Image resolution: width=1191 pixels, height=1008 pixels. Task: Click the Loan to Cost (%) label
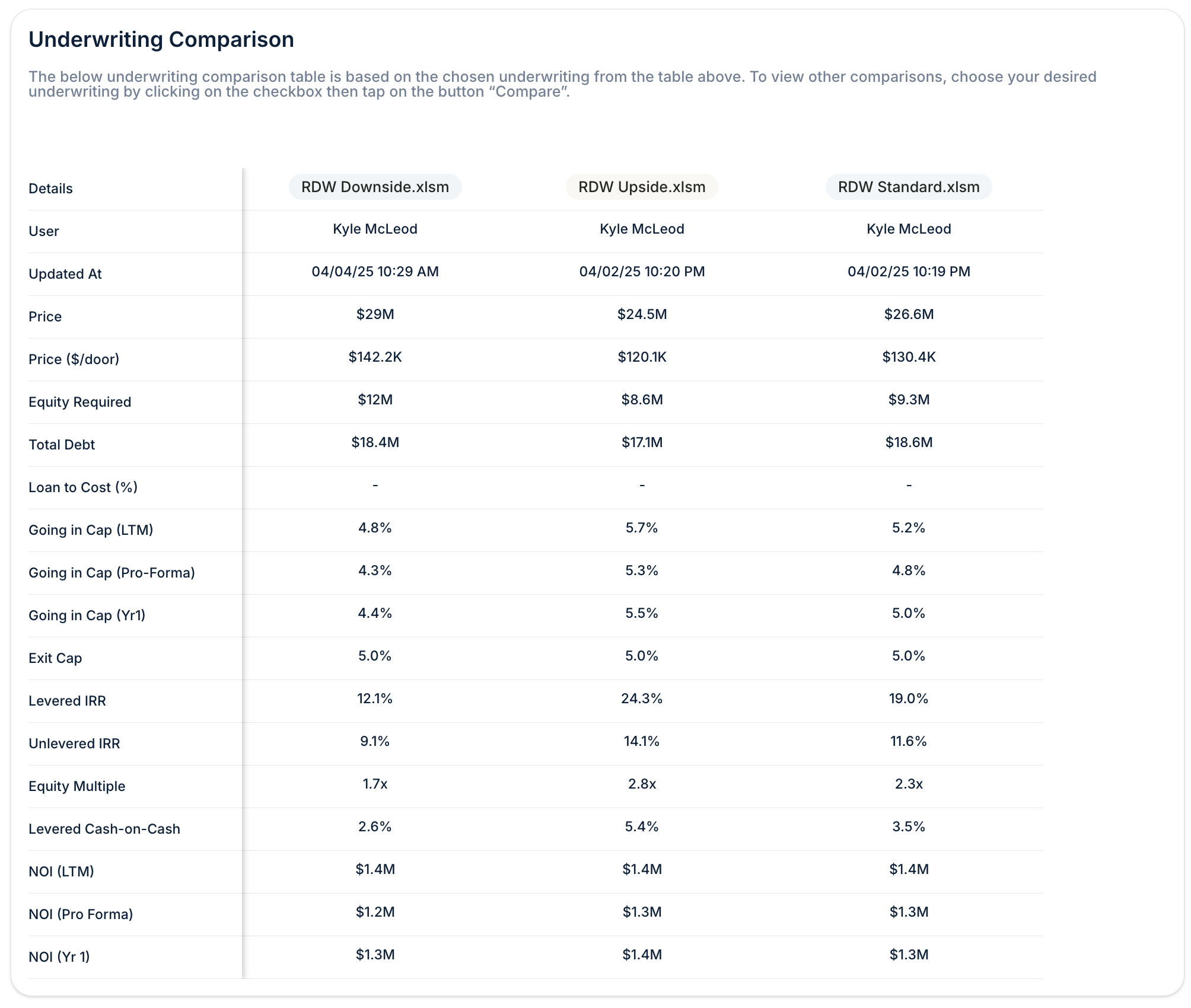83,487
